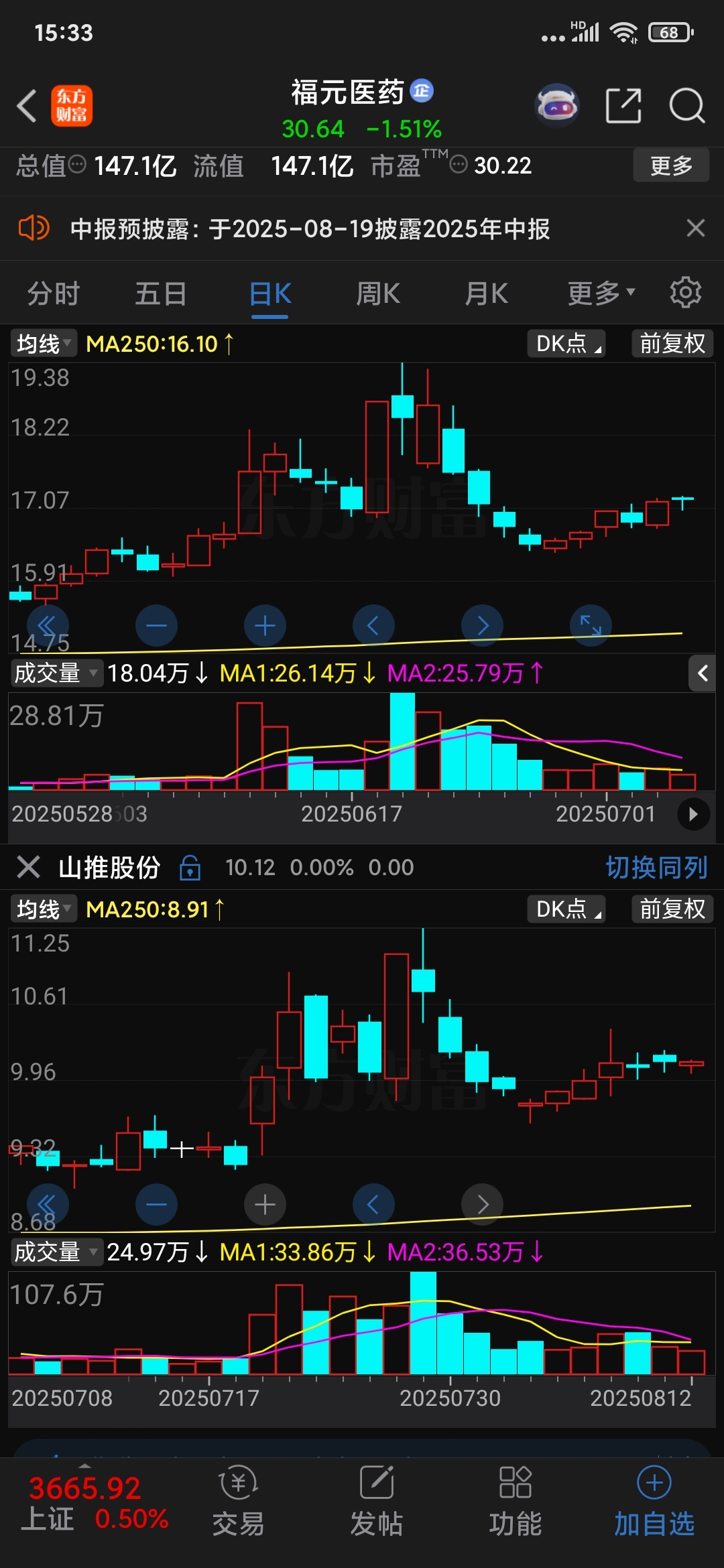Open chart settings gear icon
Image resolution: width=724 pixels, height=1568 pixels.
pos(685,293)
